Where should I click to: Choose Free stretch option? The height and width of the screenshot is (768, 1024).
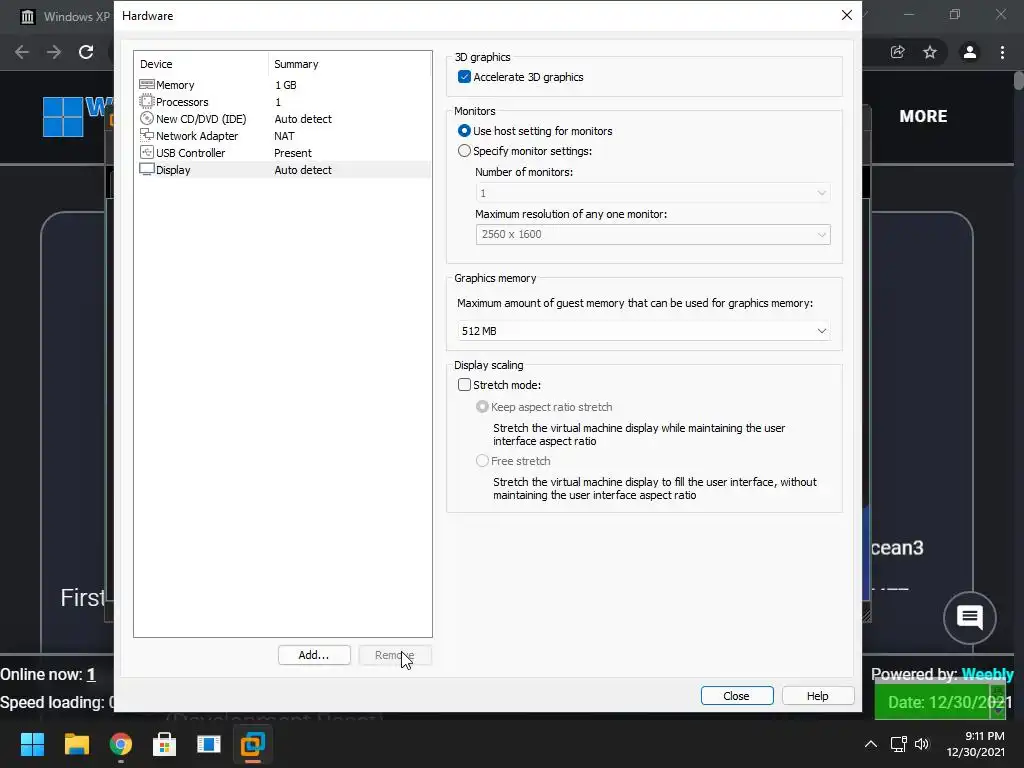coord(482,461)
